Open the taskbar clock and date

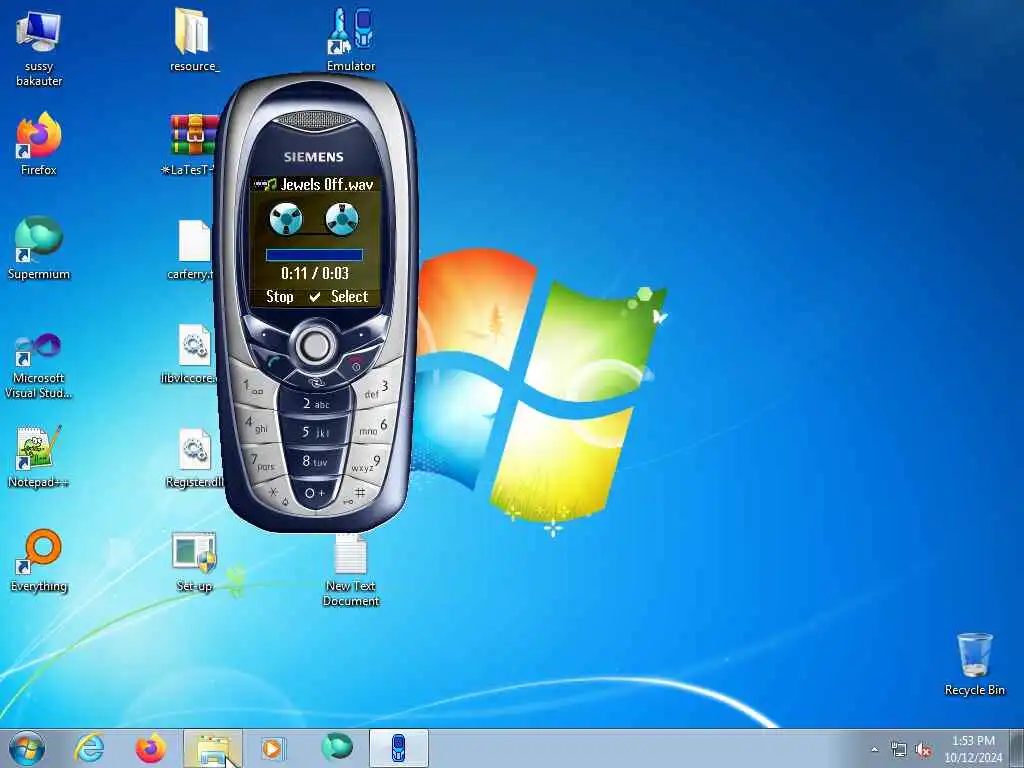(973, 748)
